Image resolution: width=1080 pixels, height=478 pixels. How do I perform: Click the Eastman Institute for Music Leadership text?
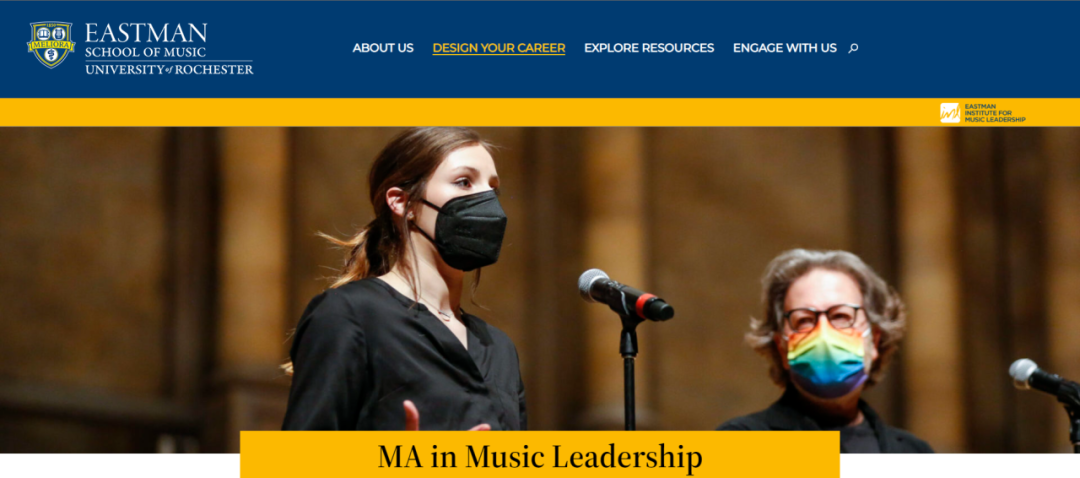tap(995, 113)
